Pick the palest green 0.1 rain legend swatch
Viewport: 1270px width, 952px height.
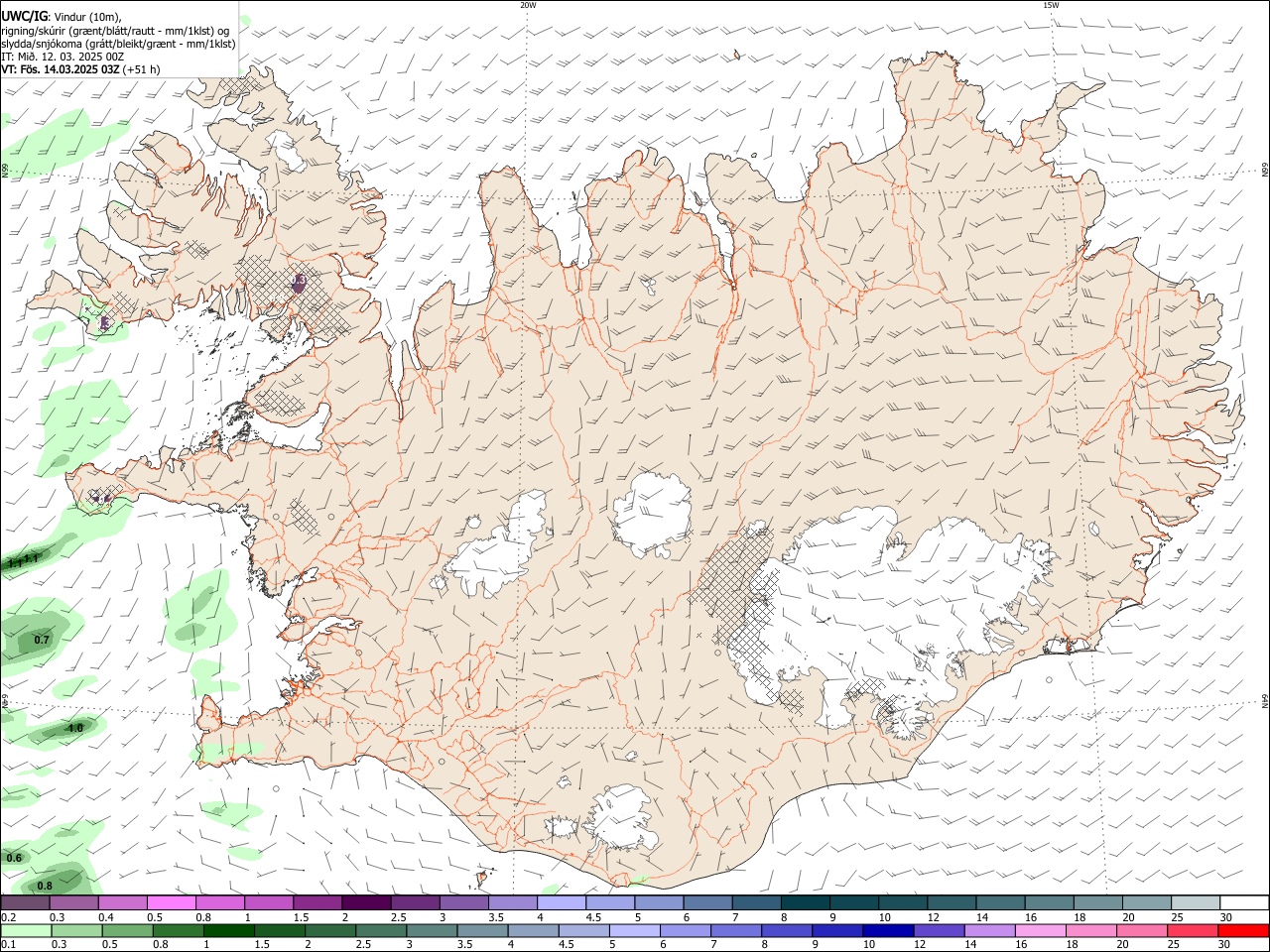(x=27, y=930)
